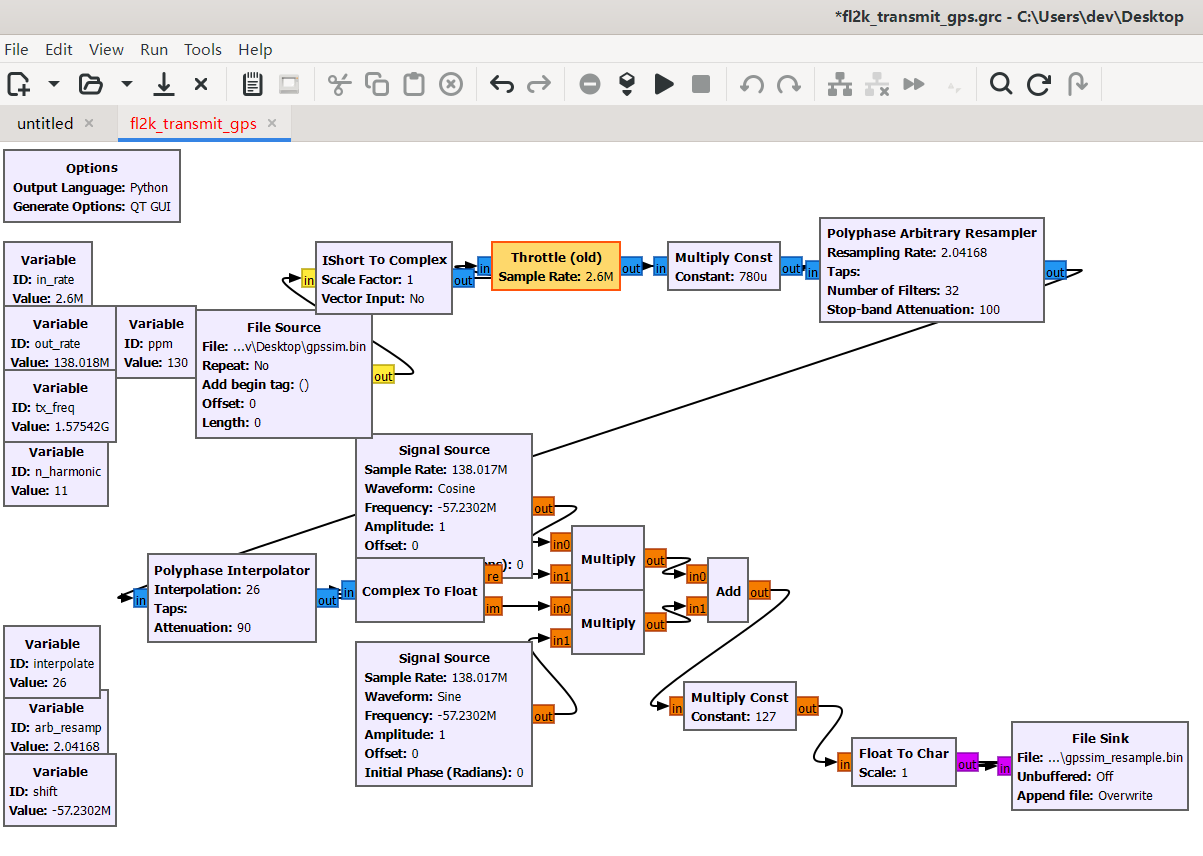Open the Tools menu
The width and height of the screenshot is (1203, 856).
(203, 49)
